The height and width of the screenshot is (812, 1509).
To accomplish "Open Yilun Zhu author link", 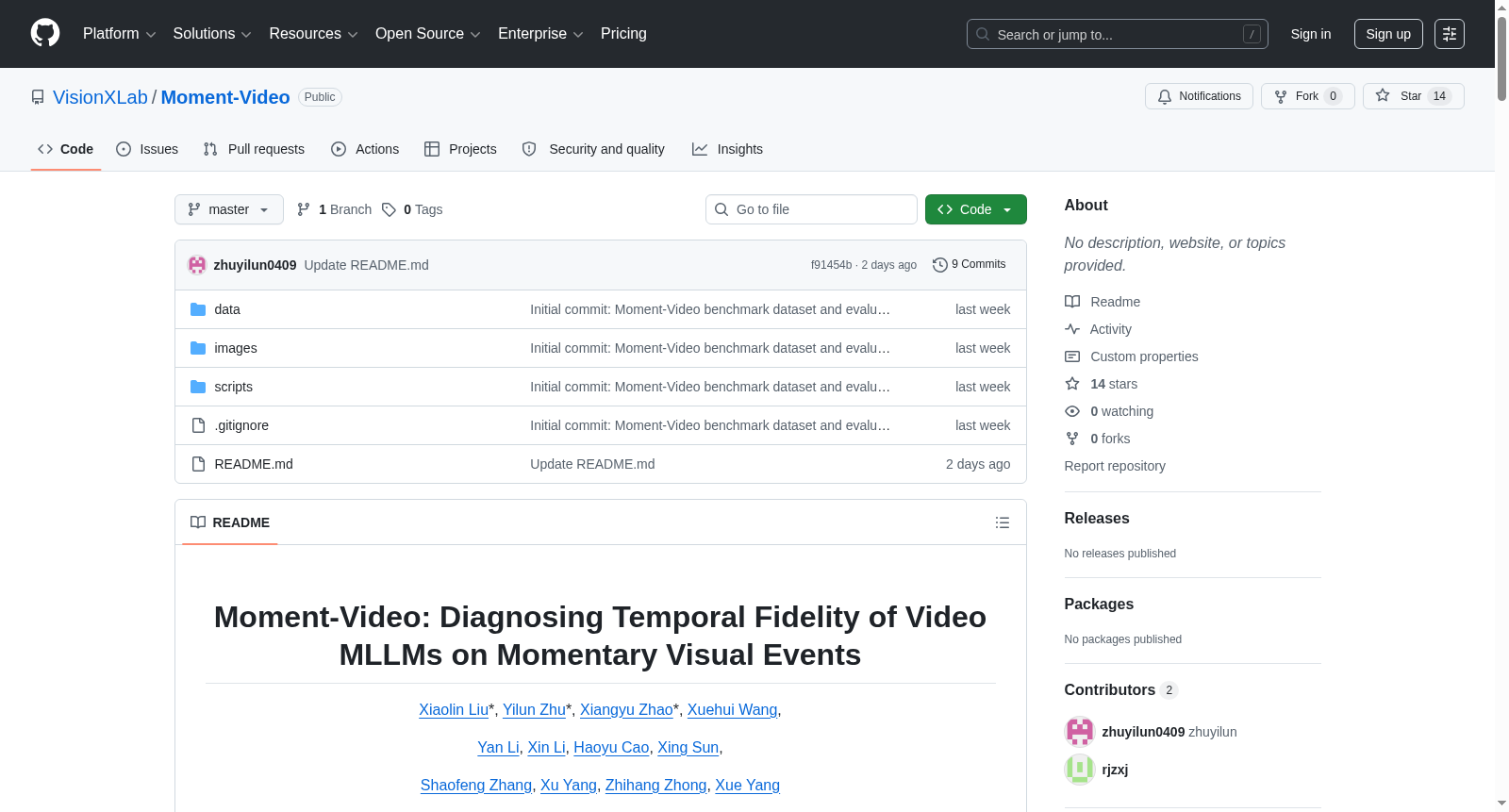I will coord(534,709).
